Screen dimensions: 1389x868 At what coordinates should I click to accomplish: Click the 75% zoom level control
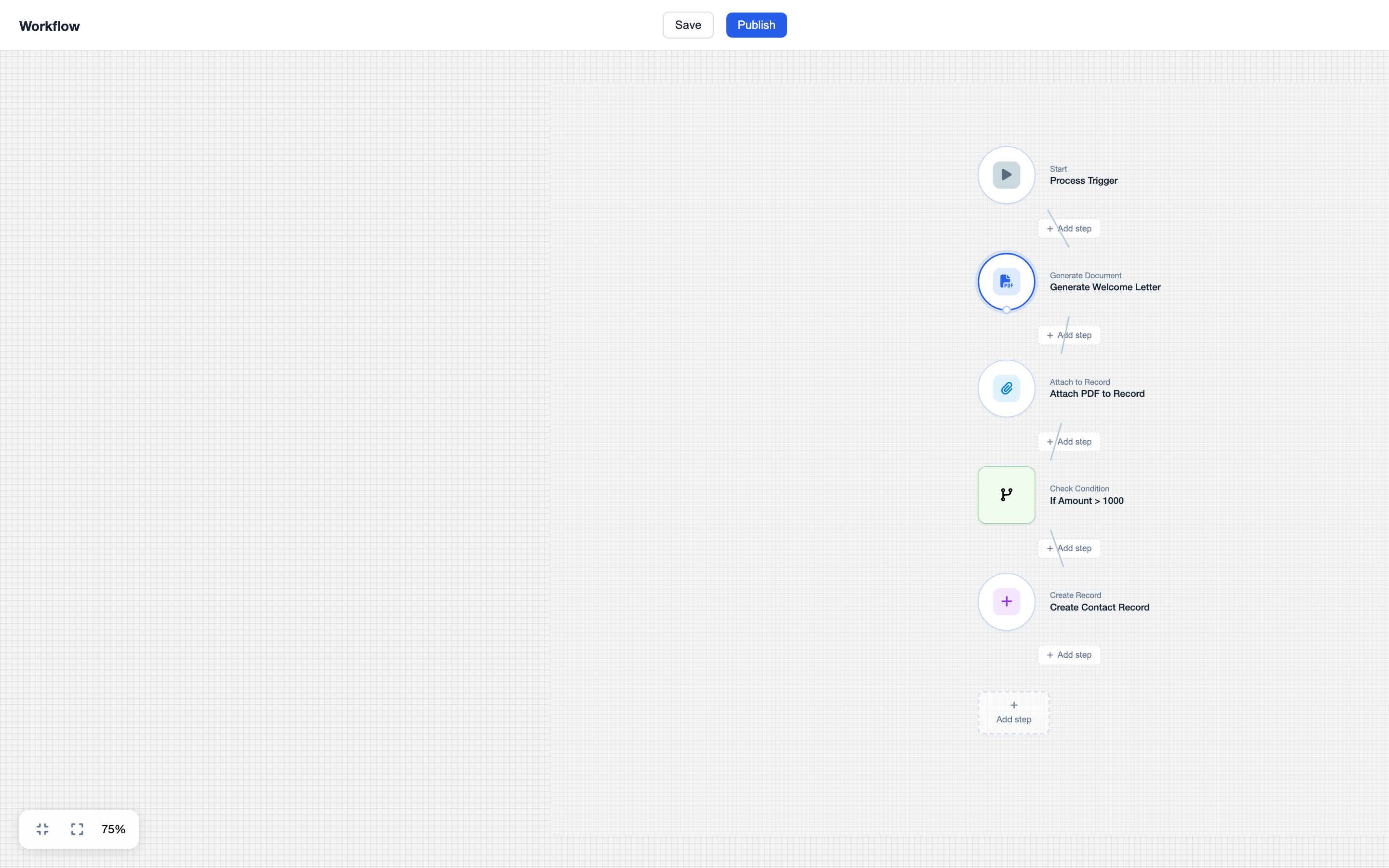[x=113, y=829]
